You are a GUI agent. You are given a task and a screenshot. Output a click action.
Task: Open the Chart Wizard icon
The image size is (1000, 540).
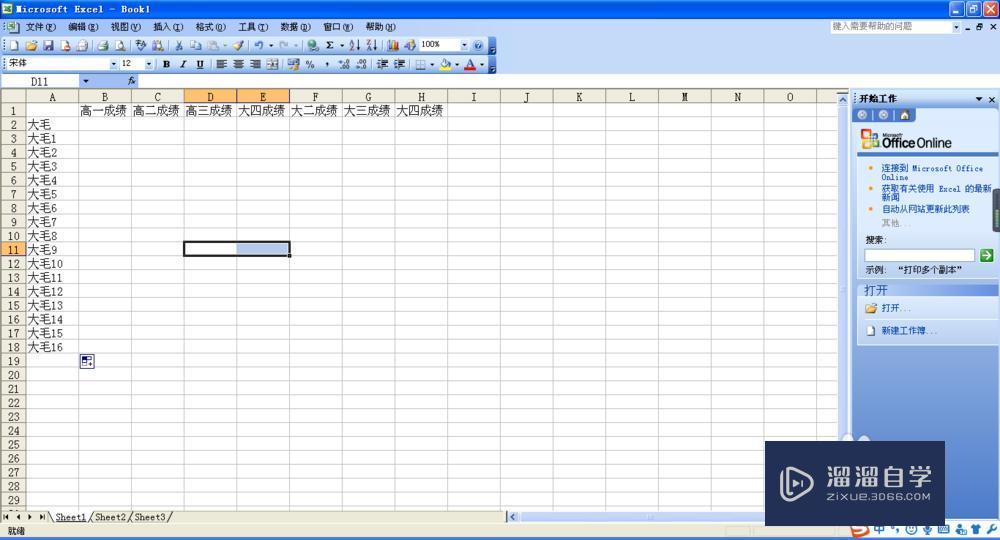tap(393, 46)
